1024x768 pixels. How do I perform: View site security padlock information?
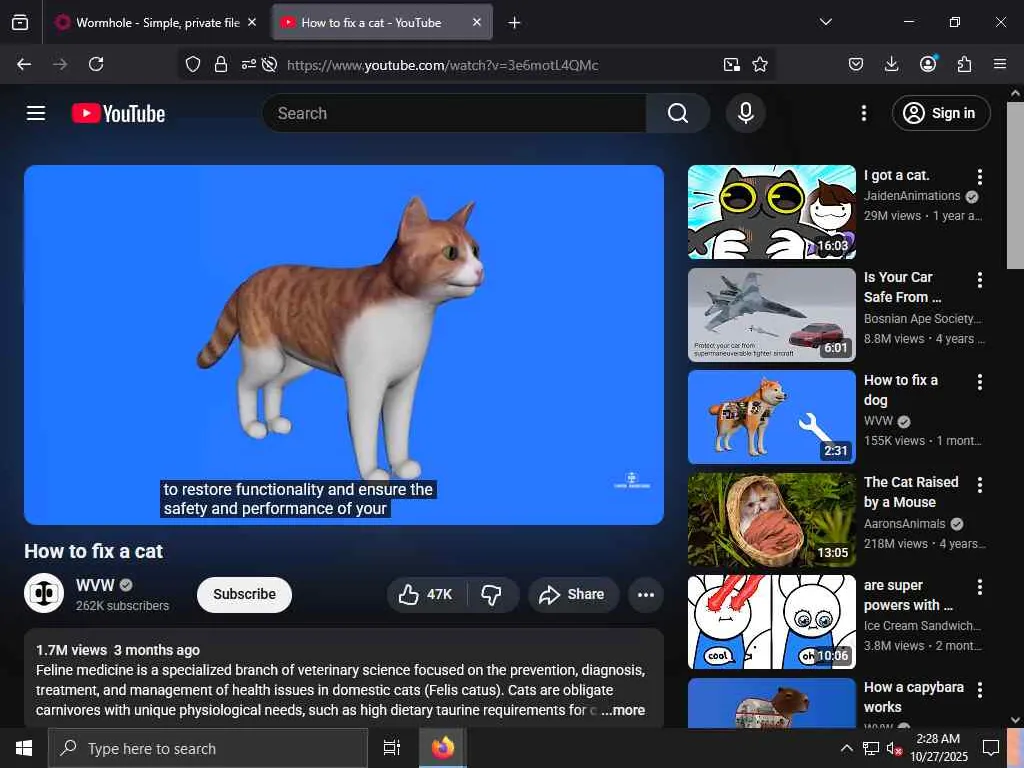[221, 64]
